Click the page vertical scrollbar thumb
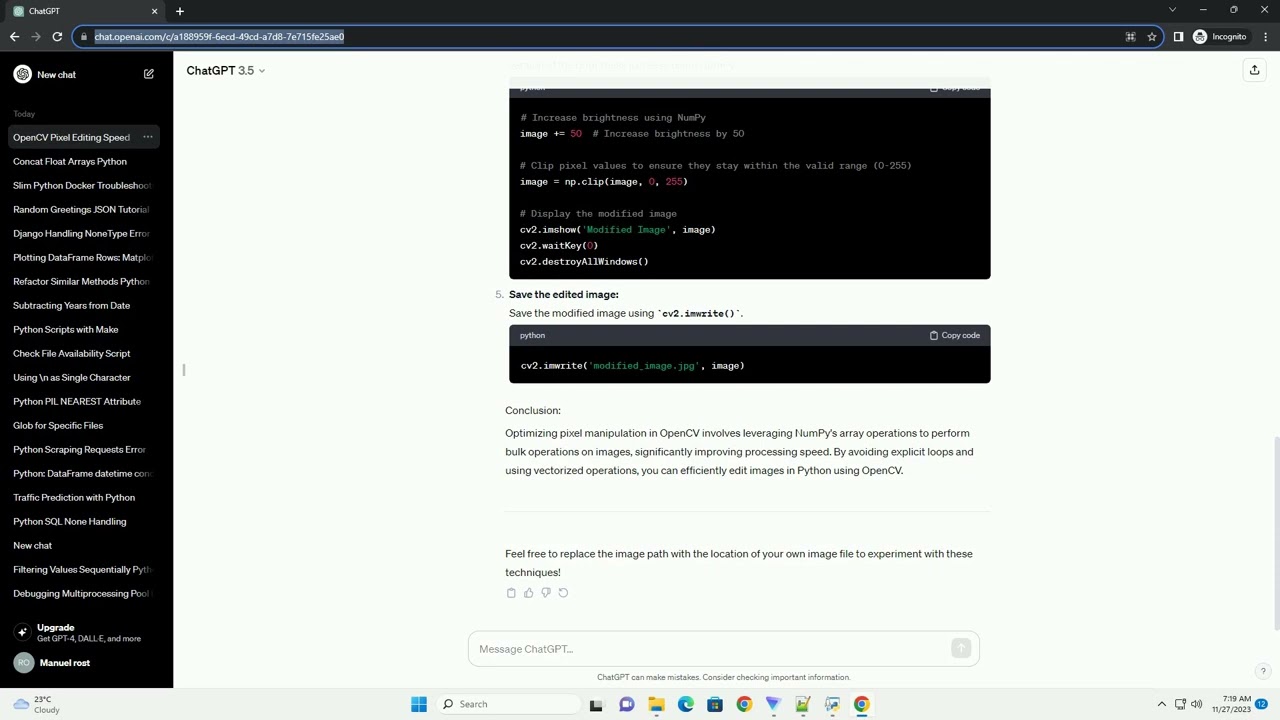1280x720 pixels. click(x=1275, y=533)
